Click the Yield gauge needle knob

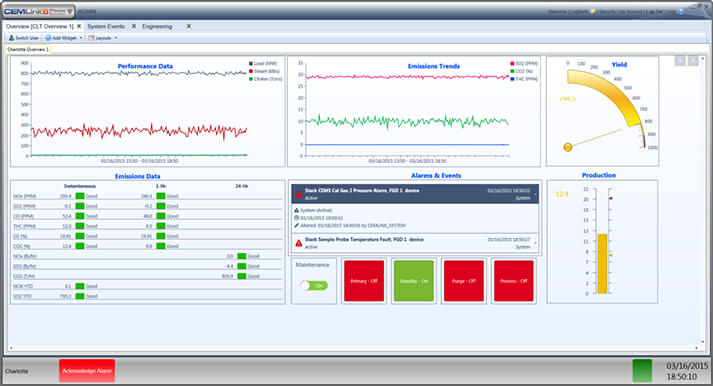point(567,147)
